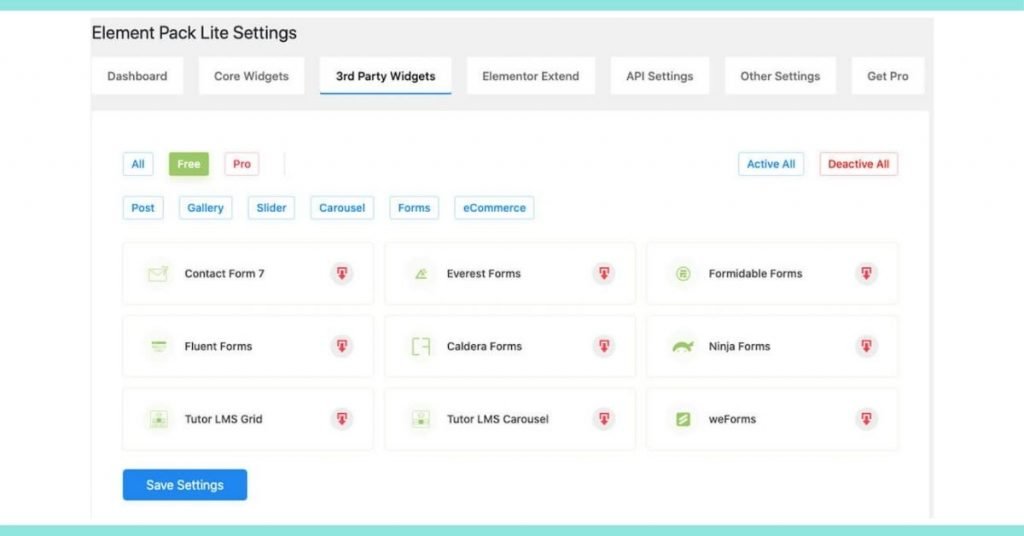Click the Tutor LMS Grid label
The image size is (1024, 536).
tap(223, 418)
